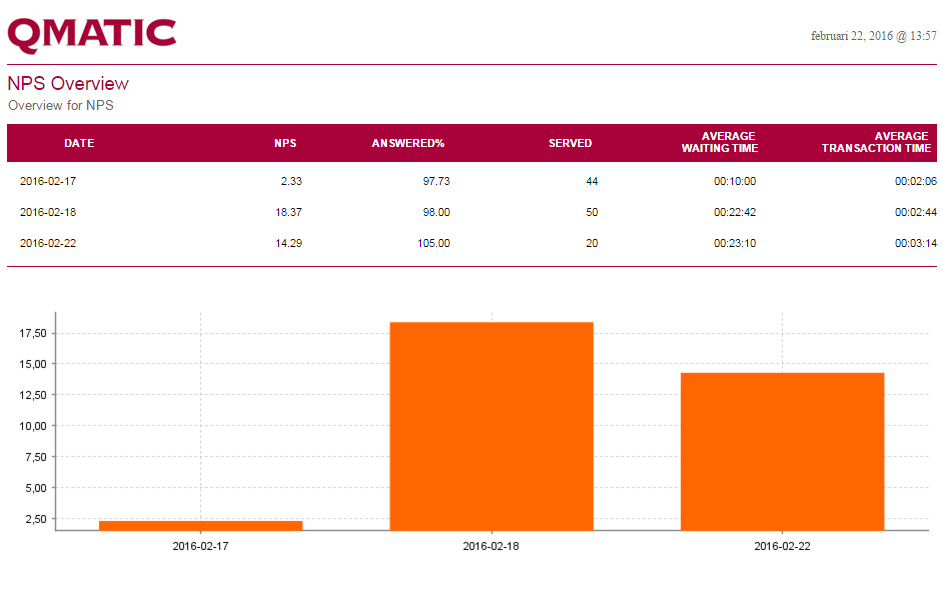Click the tallest orange bar for 2016-02-18
This screenshot has height=608, width=943.
point(491,426)
